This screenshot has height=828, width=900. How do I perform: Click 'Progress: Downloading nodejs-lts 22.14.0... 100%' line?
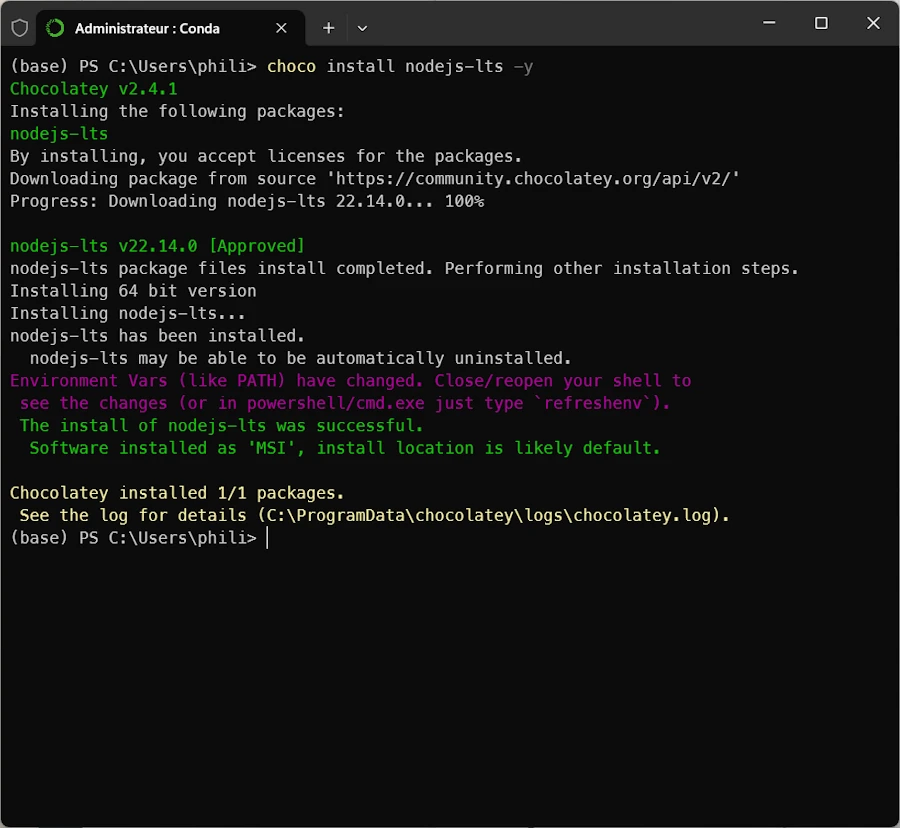[247, 201]
